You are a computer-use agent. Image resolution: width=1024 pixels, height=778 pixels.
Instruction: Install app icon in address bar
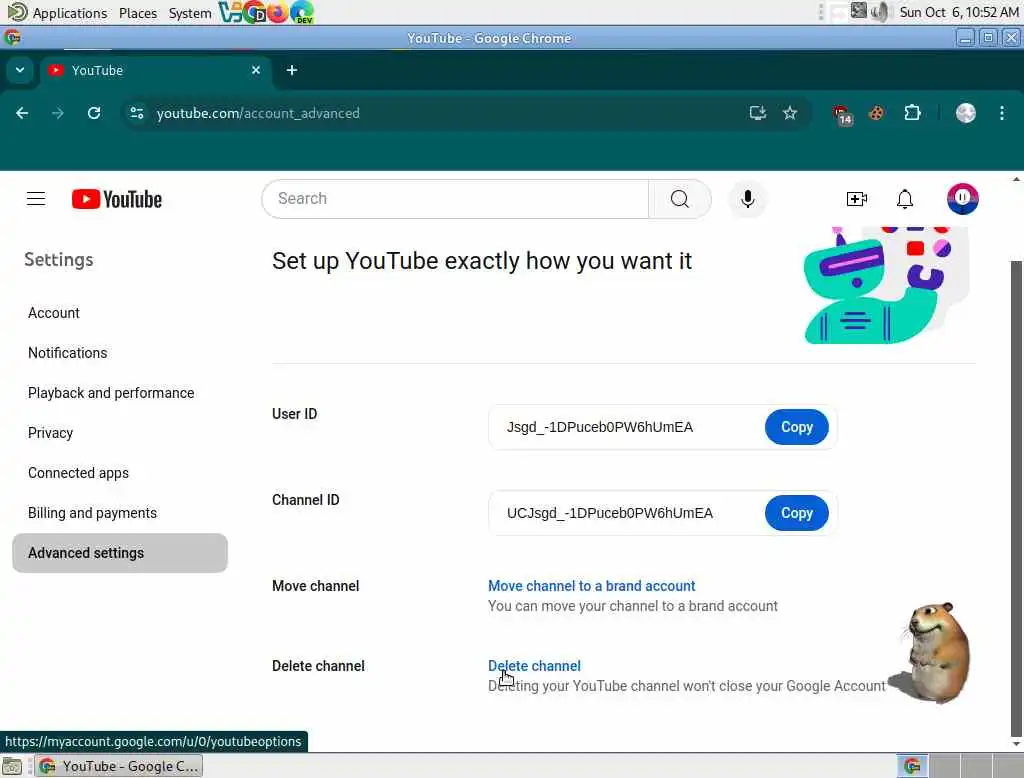758,113
